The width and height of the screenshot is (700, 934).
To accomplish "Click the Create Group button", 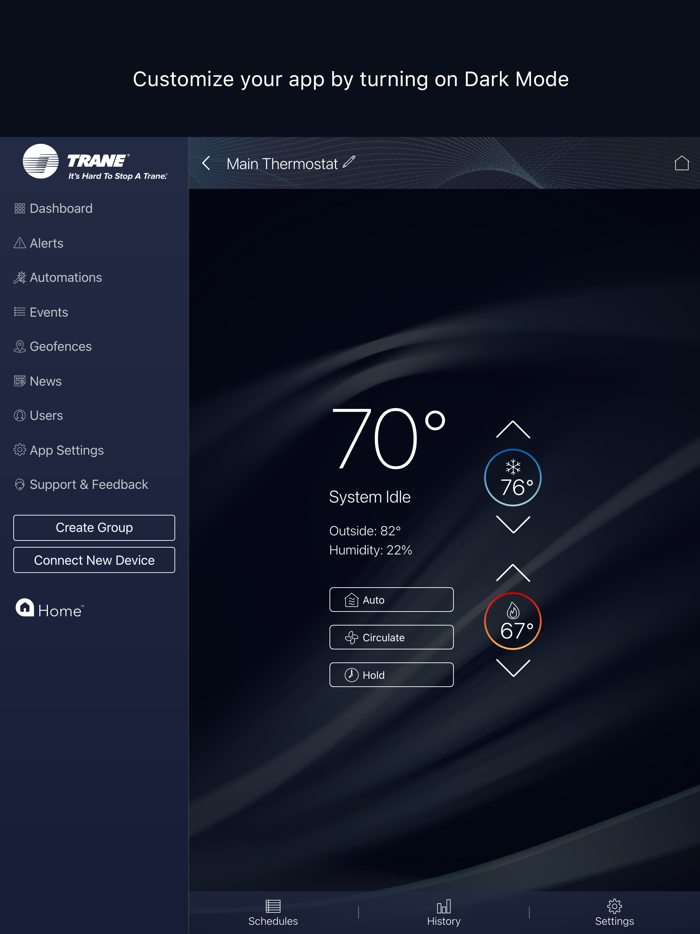I will (x=94, y=528).
